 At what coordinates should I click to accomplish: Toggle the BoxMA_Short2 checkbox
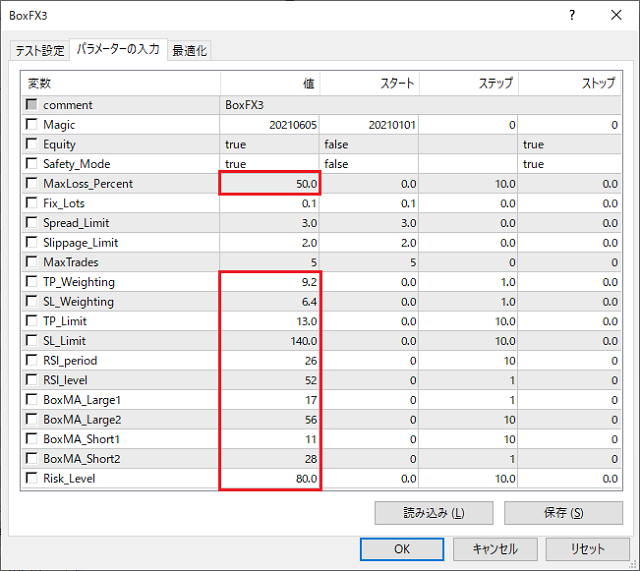31,458
